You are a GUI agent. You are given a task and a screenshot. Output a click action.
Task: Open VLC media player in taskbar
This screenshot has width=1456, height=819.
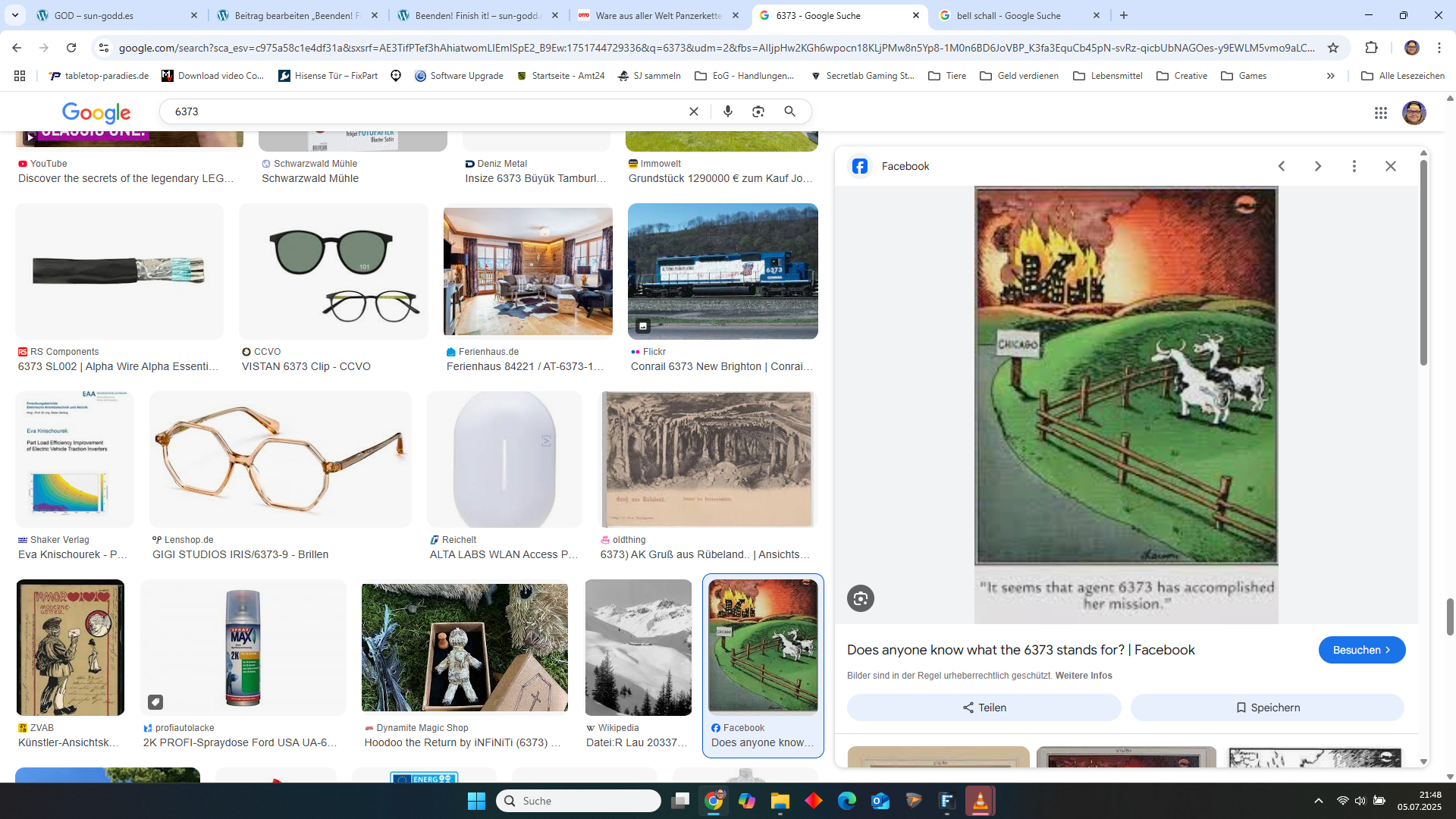coord(980,801)
